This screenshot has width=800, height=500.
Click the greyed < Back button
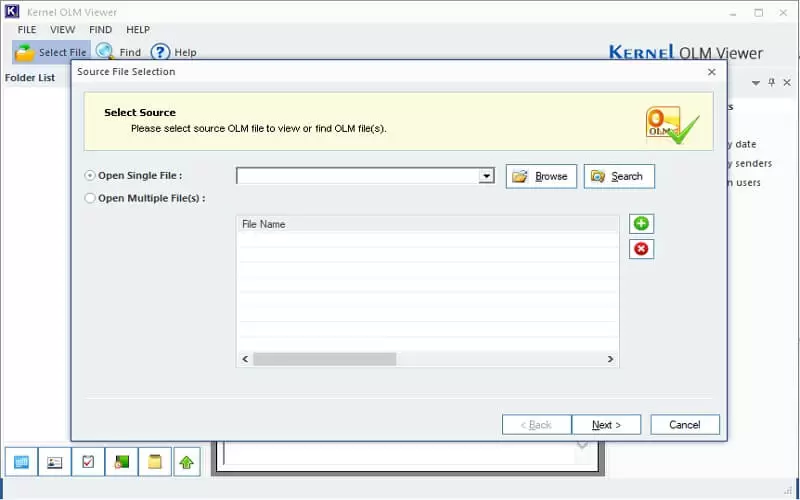click(x=536, y=424)
